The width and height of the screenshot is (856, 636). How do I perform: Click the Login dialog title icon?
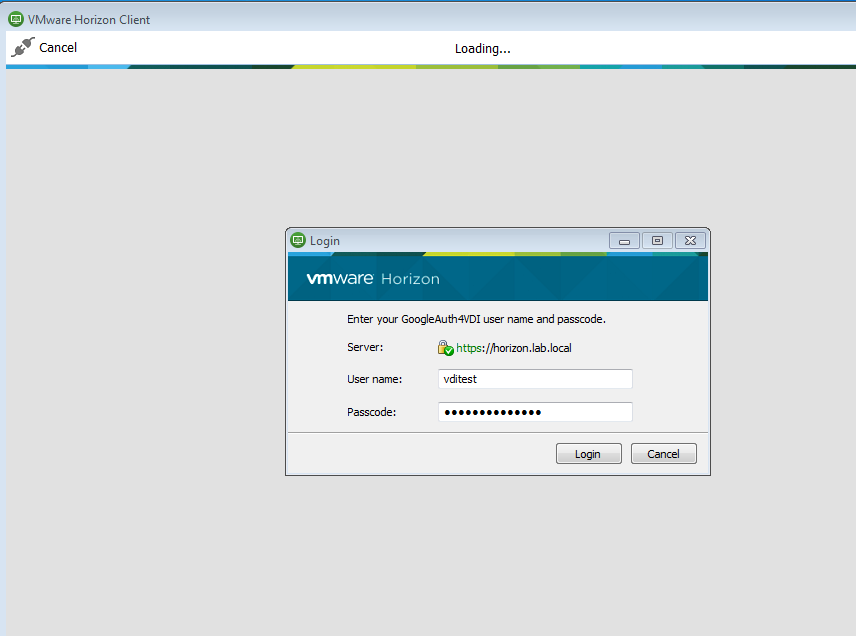pyautogui.click(x=298, y=240)
